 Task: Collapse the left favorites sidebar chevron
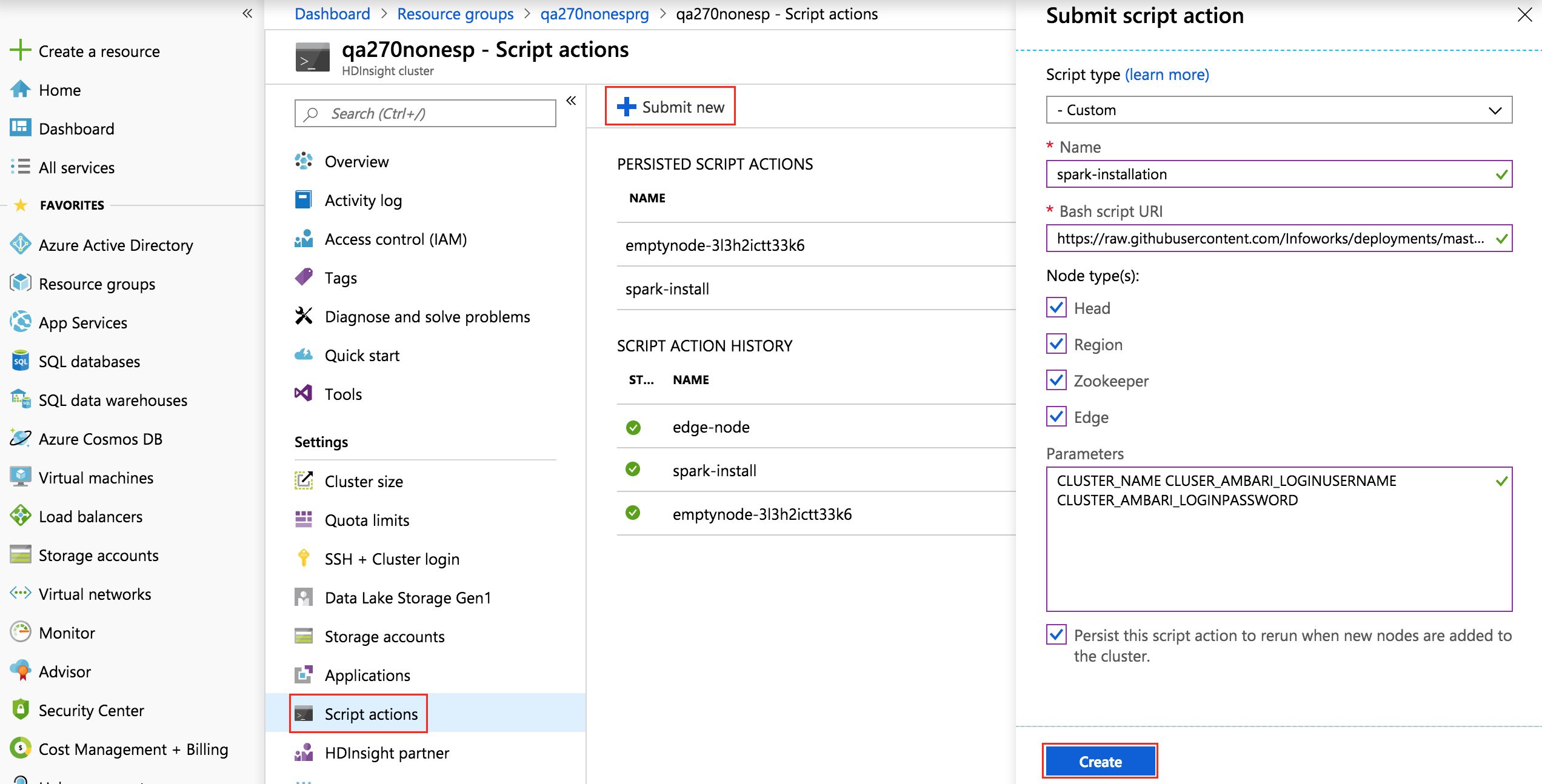[x=247, y=13]
